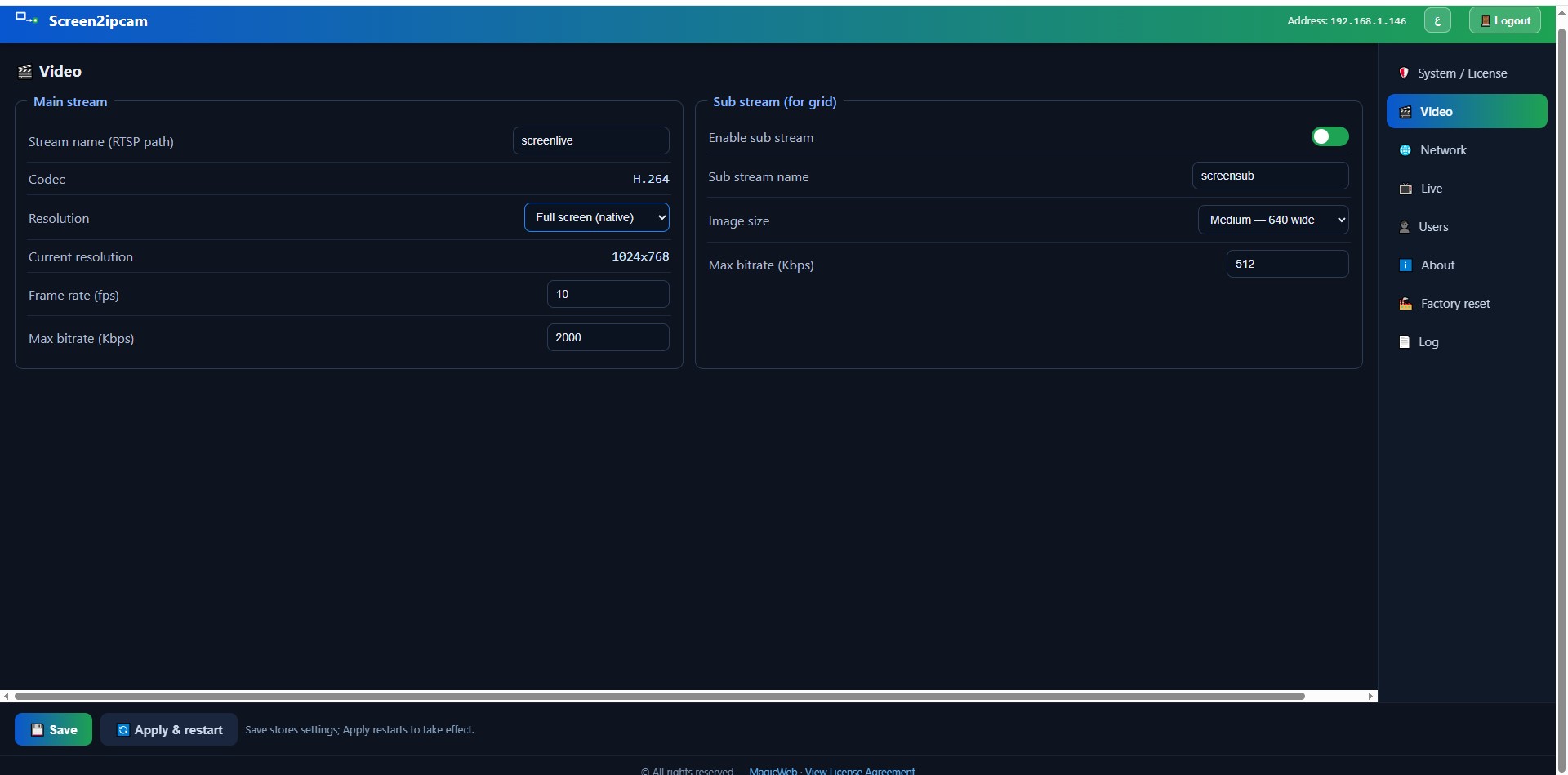The height and width of the screenshot is (775, 1568).
Task: Click the Enable sub stream label
Action: pyautogui.click(x=760, y=137)
